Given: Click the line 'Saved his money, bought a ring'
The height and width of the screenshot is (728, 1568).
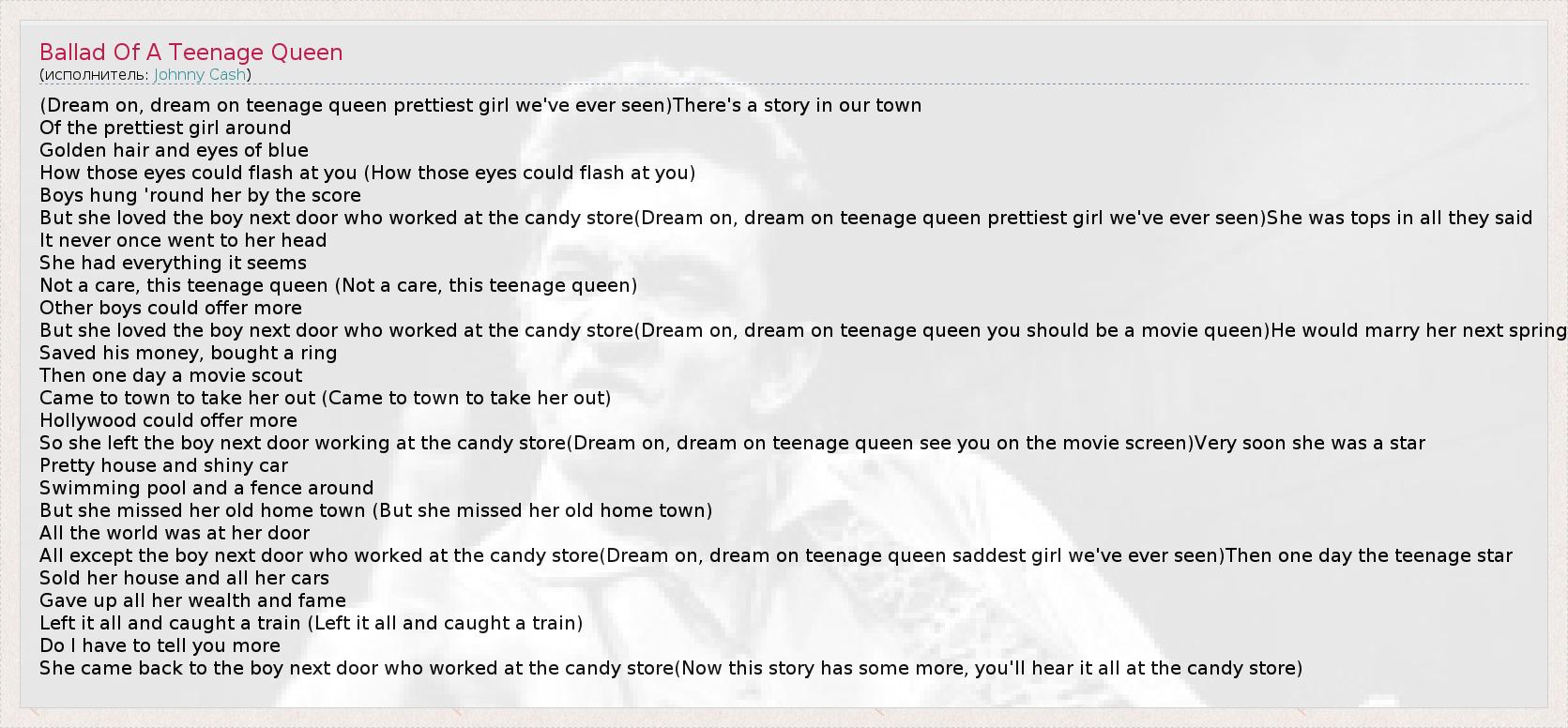Looking at the screenshot, I should click(188, 353).
